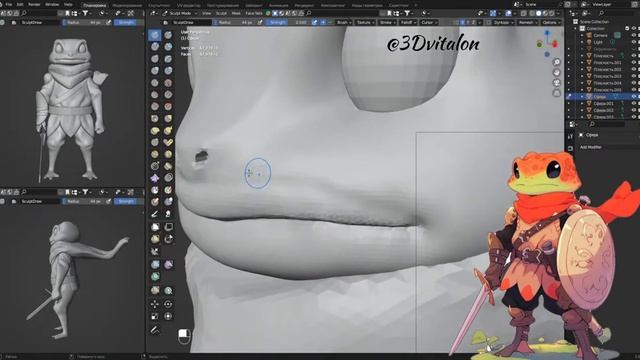640x360 pixels.
Task: Select Плоскость.003 in the outliner
Action: (x=607, y=76)
